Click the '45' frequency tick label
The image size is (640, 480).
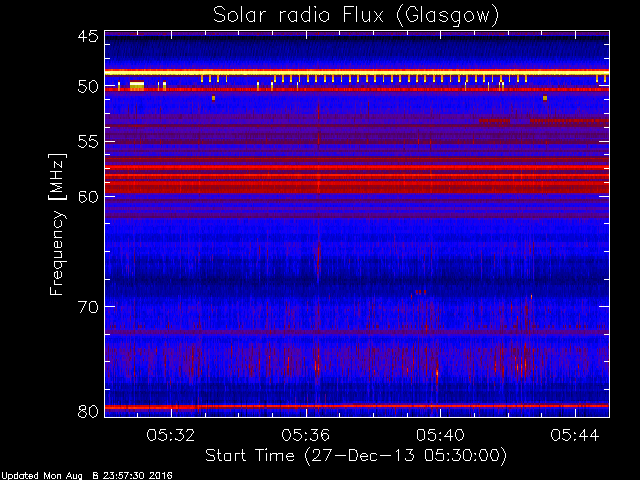tap(88, 37)
